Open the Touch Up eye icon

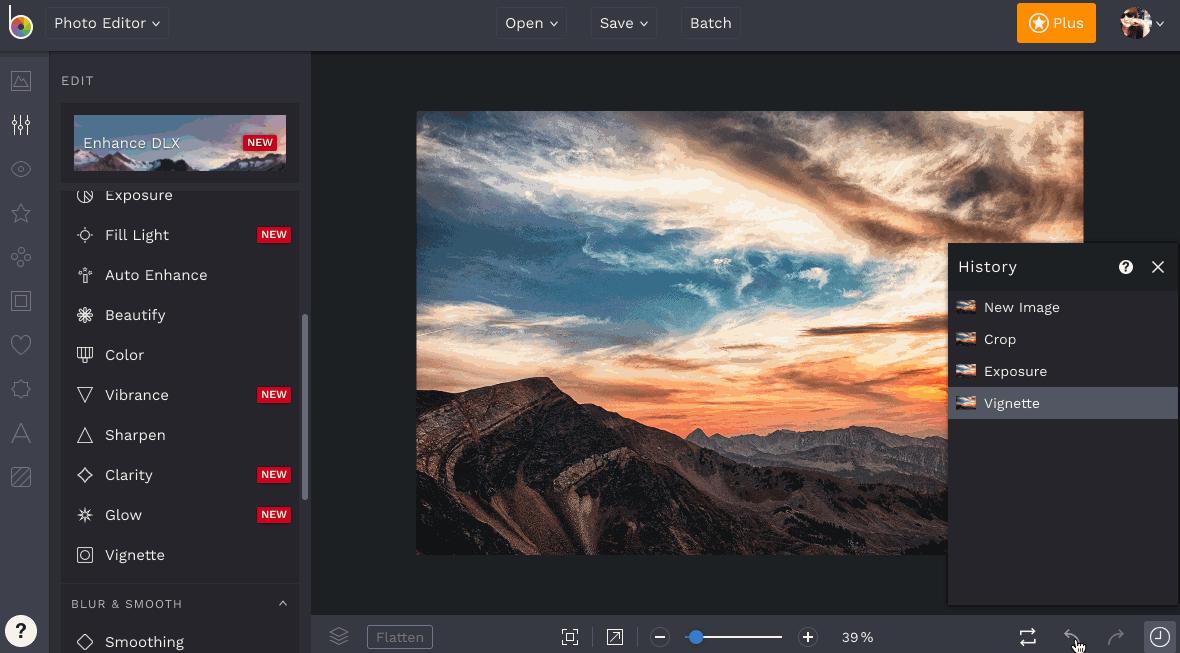[x=21, y=169]
